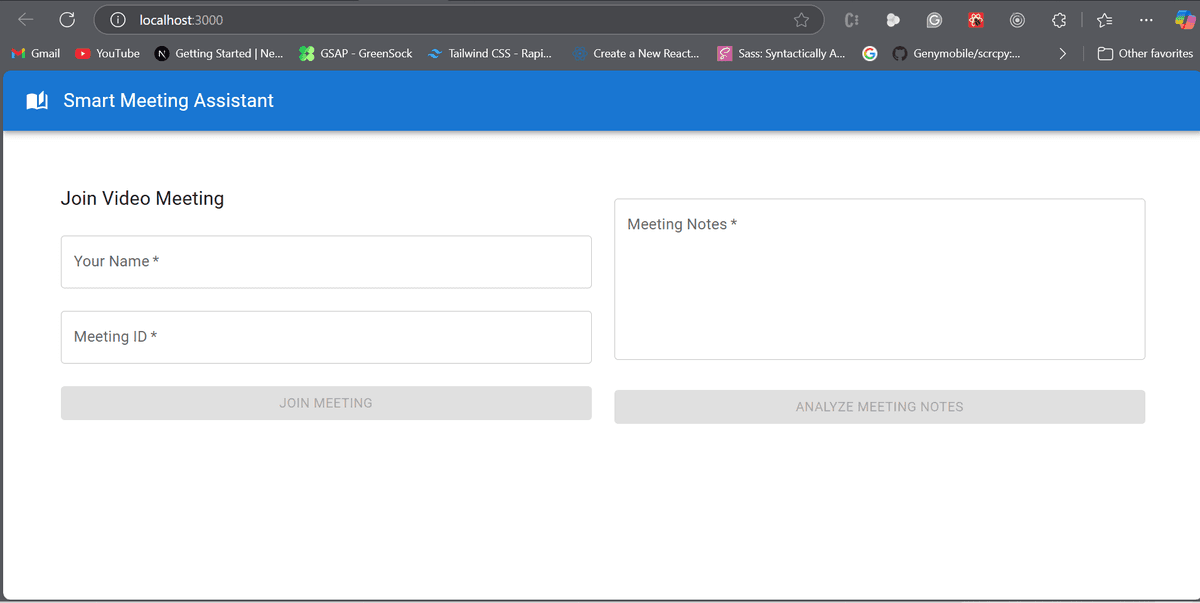Image resolution: width=1200 pixels, height=603 pixels.
Task: Open the browser Settings and more menu
Action: pyautogui.click(x=1146, y=20)
